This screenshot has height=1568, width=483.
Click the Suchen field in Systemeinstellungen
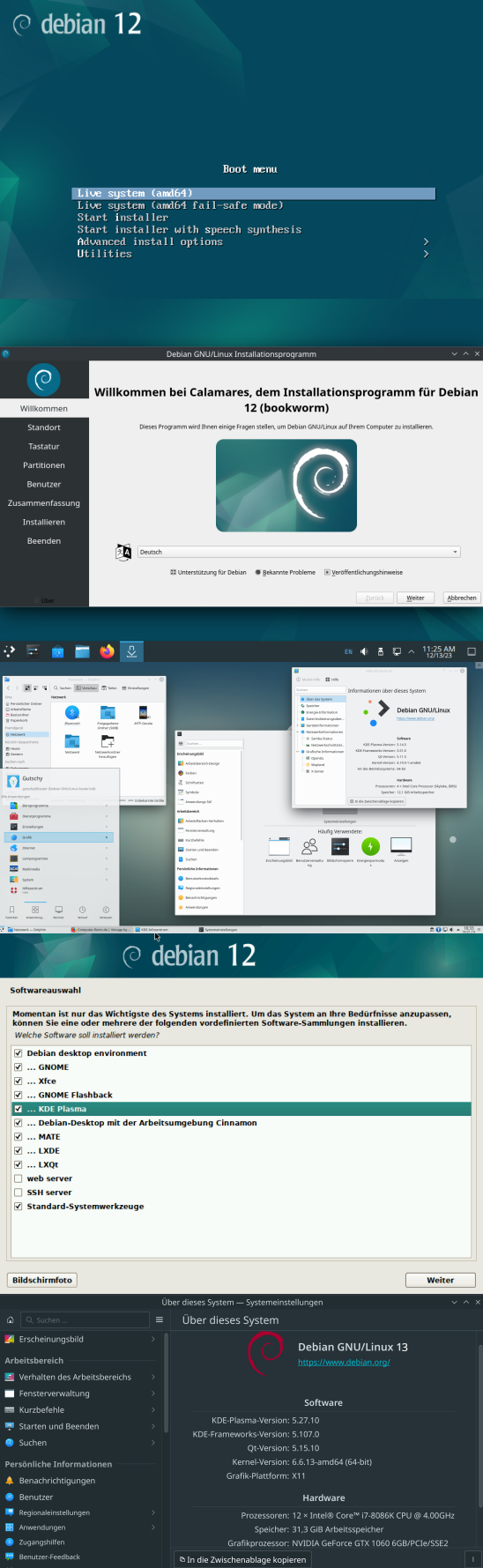pos(86,1320)
